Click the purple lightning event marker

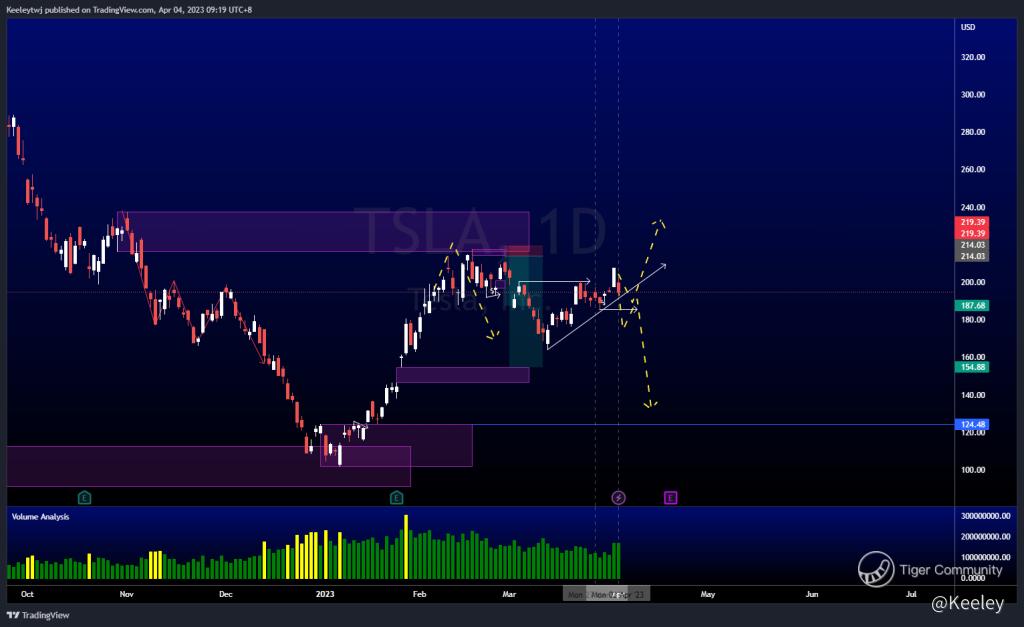[618, 498]
